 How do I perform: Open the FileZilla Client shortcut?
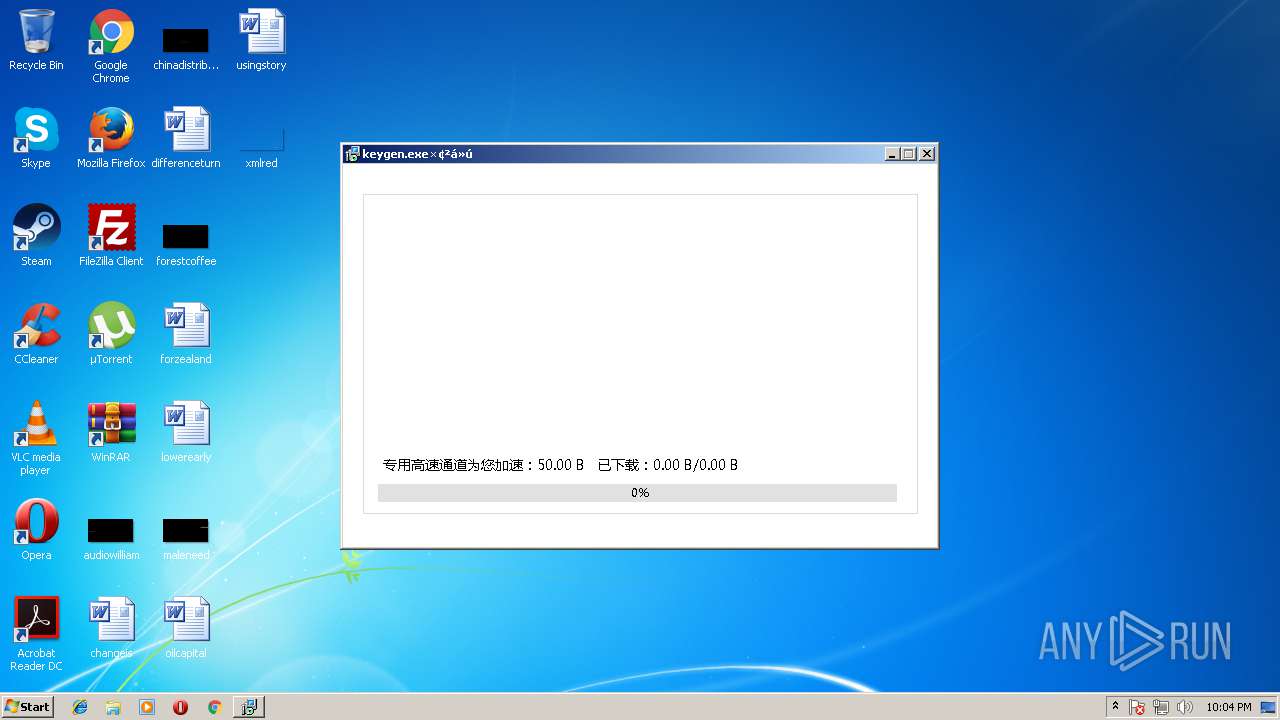click(x=111, y=236)
